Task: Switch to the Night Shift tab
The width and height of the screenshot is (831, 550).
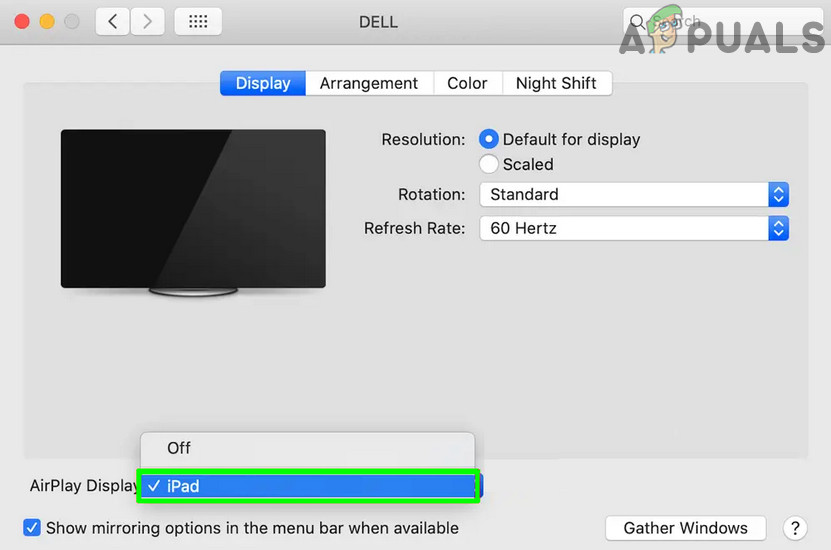Action: click(556, 83)
